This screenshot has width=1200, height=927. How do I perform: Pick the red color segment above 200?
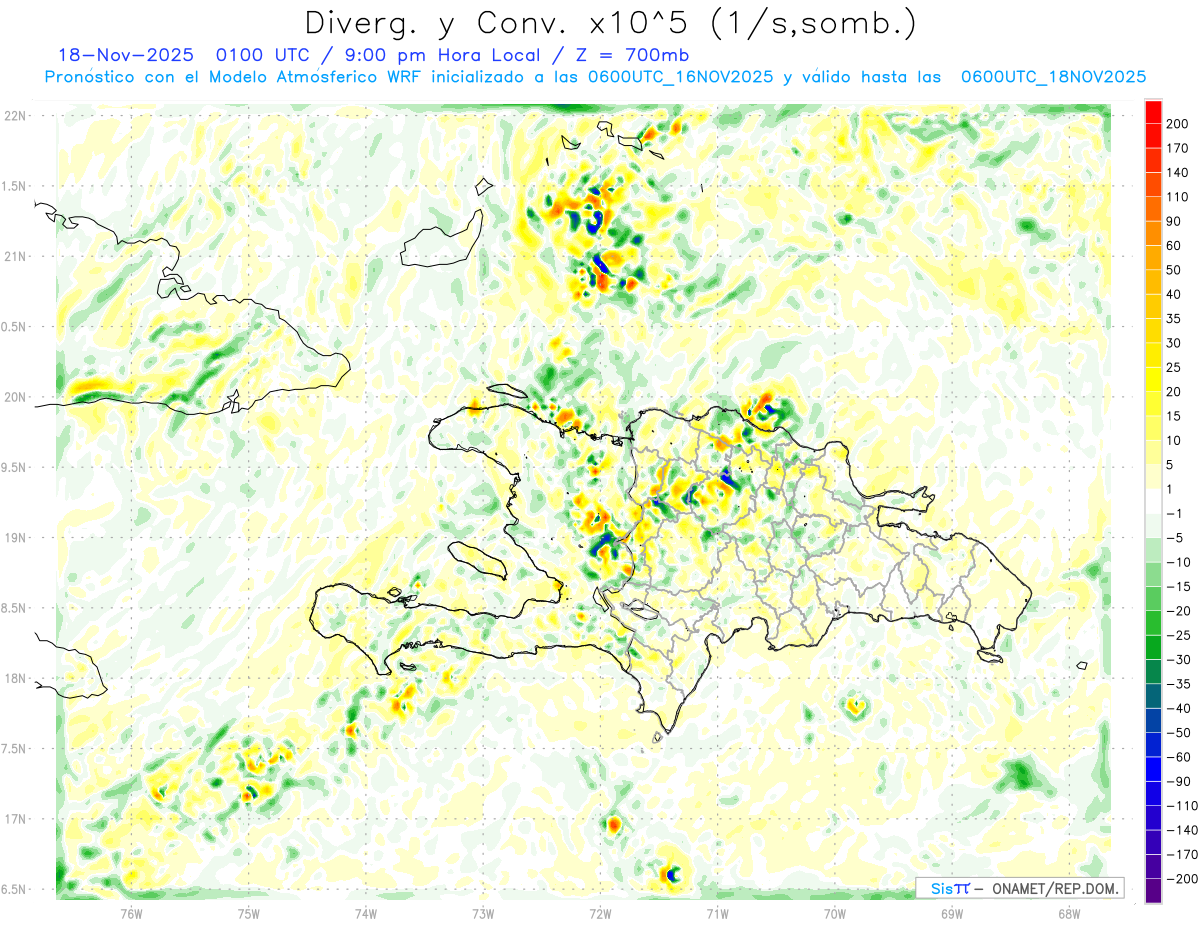pyautogui.click(x=1153, y=112)
